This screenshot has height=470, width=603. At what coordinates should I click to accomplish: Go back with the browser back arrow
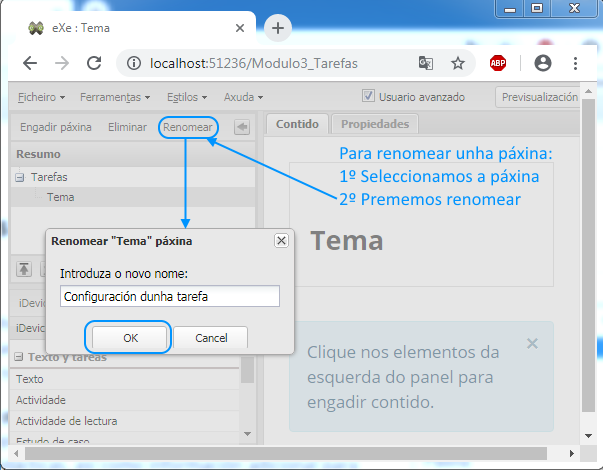(x=30, y=63)
